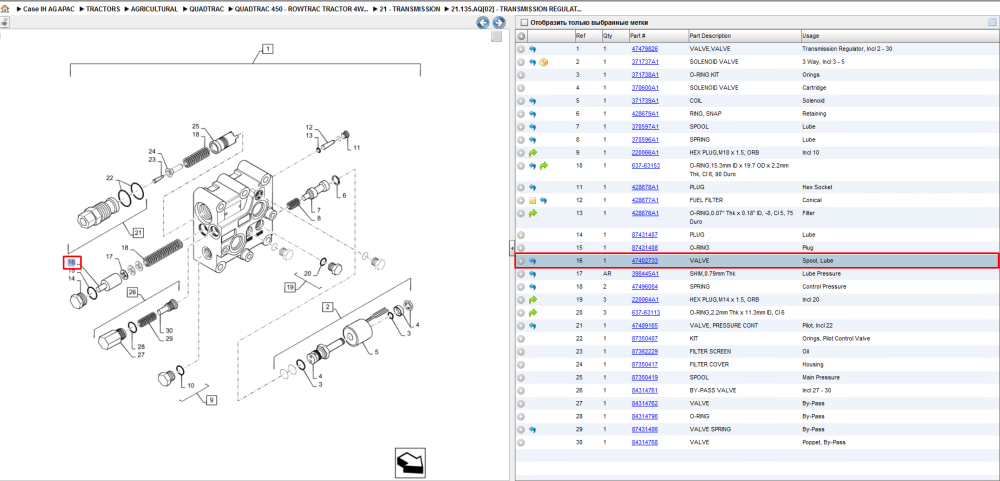1000x481 pixels.
Task: Open part number 371737A1 link
Action: tap(645, 62)
